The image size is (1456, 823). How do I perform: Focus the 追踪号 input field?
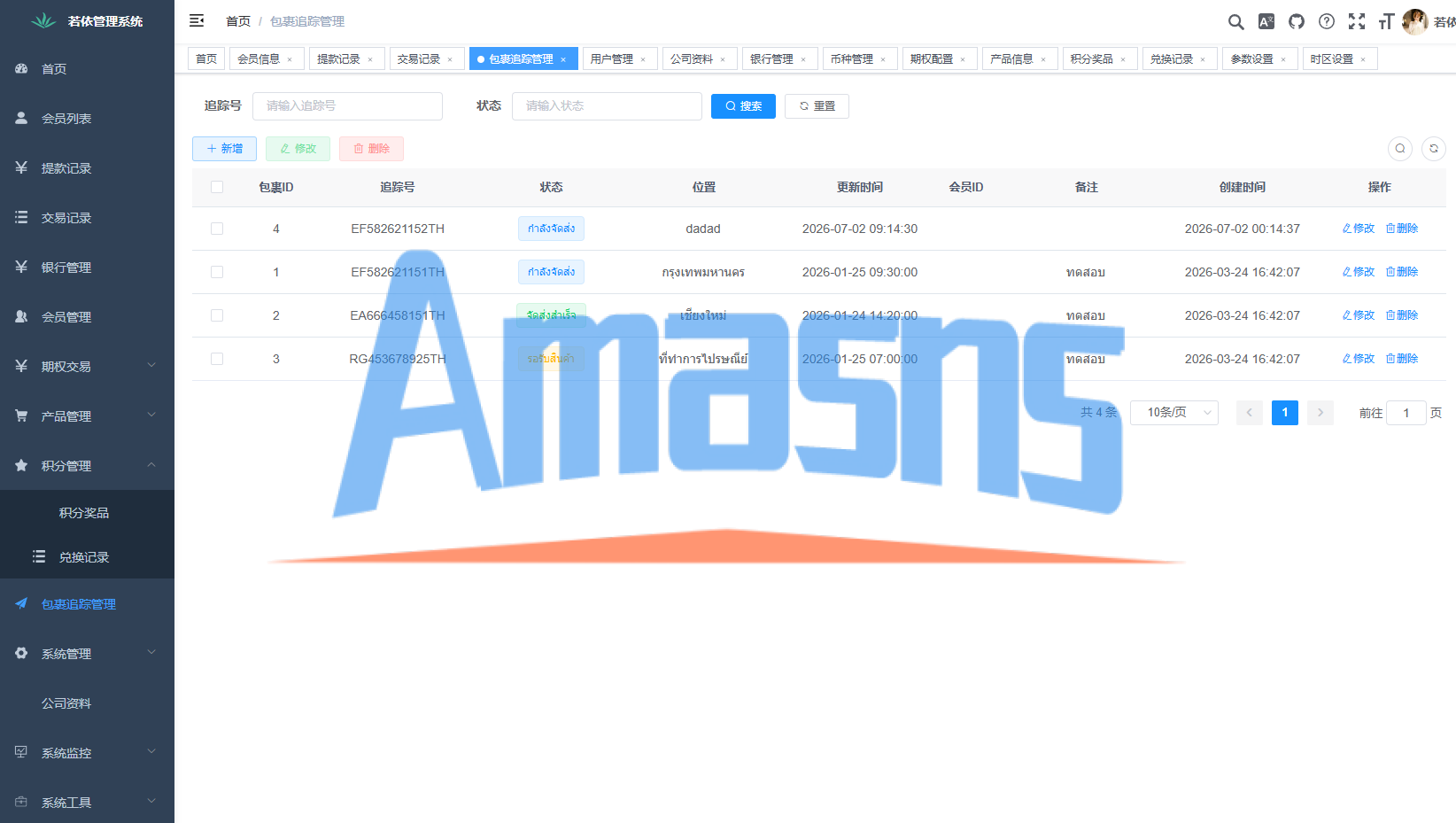(x=347, y=106)
